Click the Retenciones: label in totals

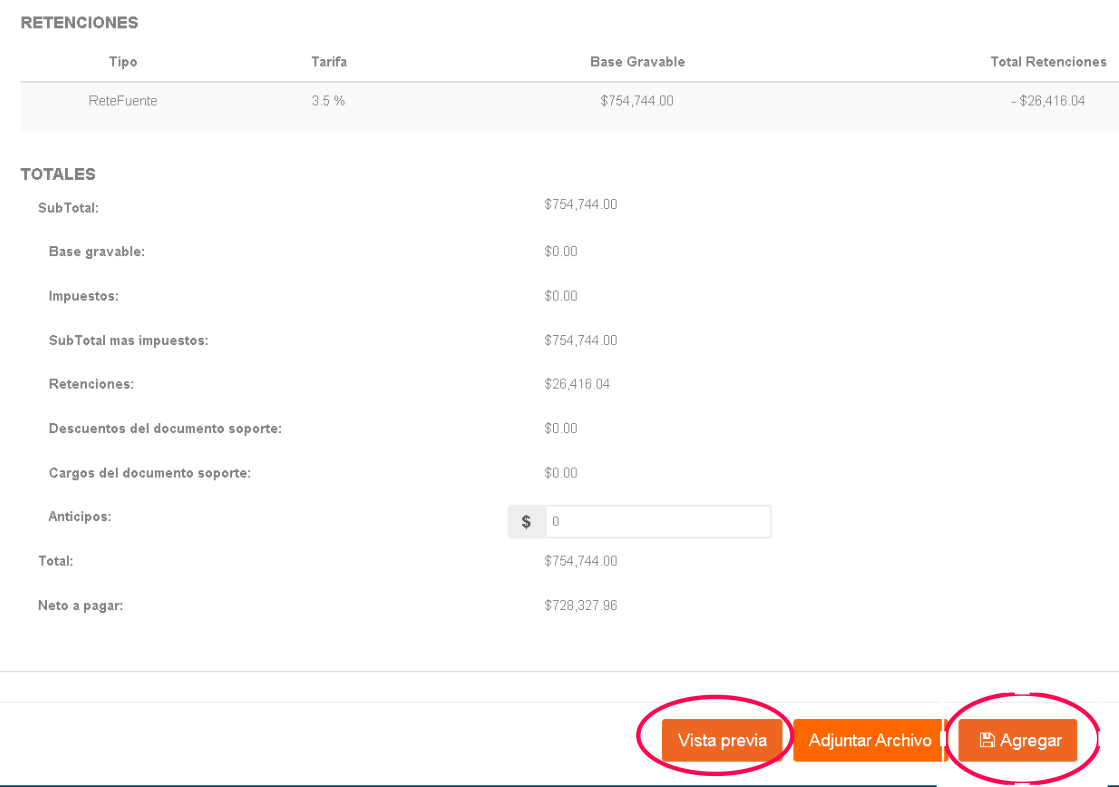(91, 384)
